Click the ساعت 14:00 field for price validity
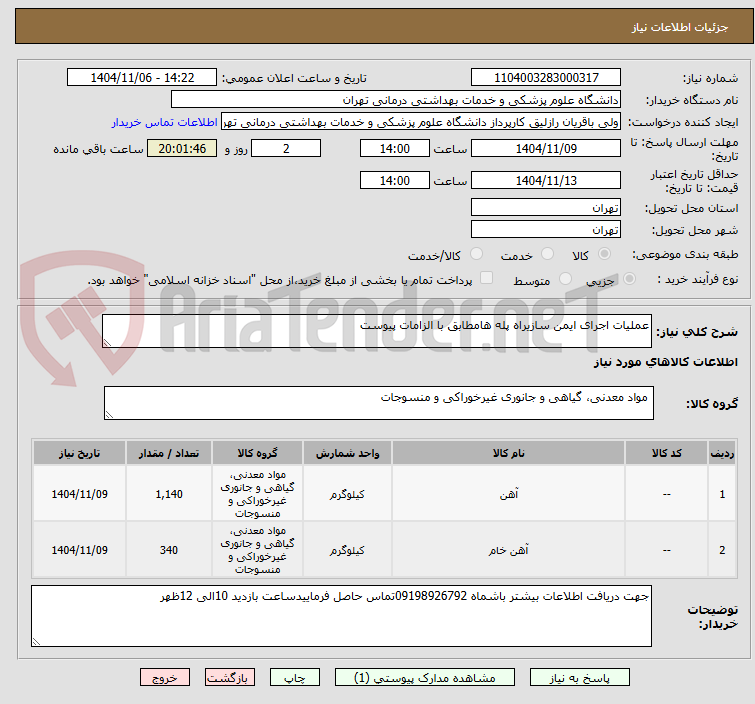Viewport: 755px width, 704px height. coord(394,181)
